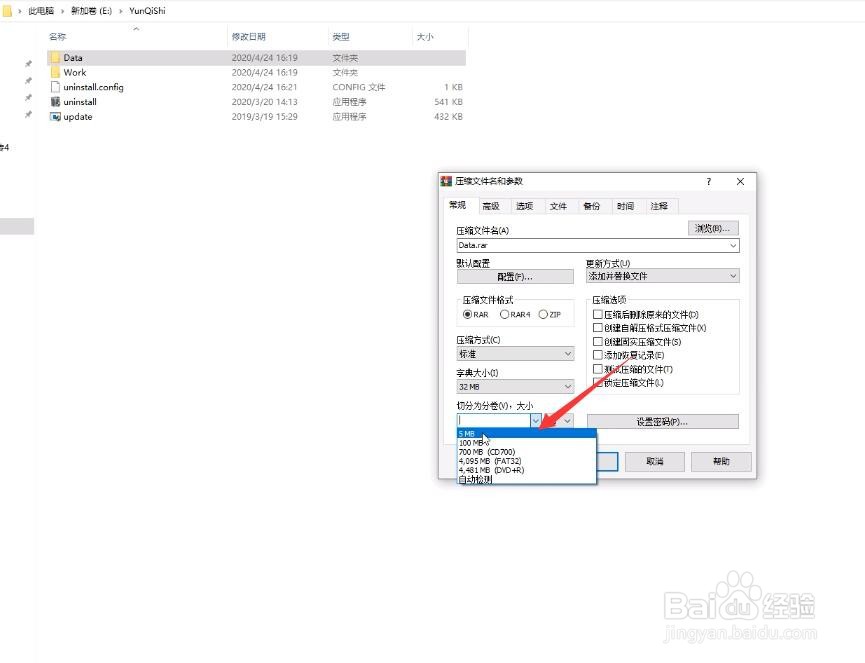Screen dimensions: 865x663
Task: Choose 5 MB from volume size list
Action: (x=527, y=434)
